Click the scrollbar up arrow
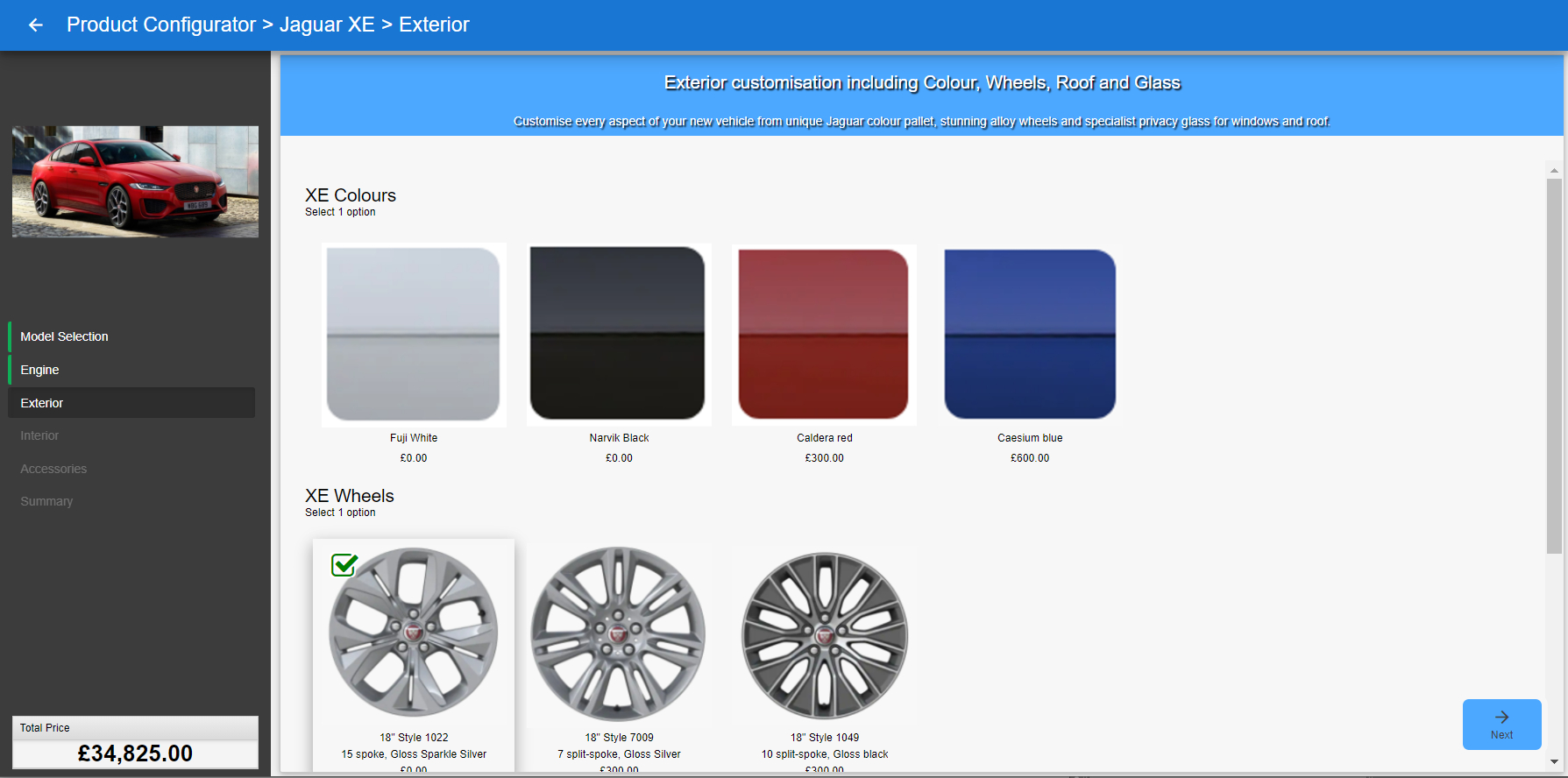Image resolution: width=1568 pixels, height=778 pixels. 1554,171
